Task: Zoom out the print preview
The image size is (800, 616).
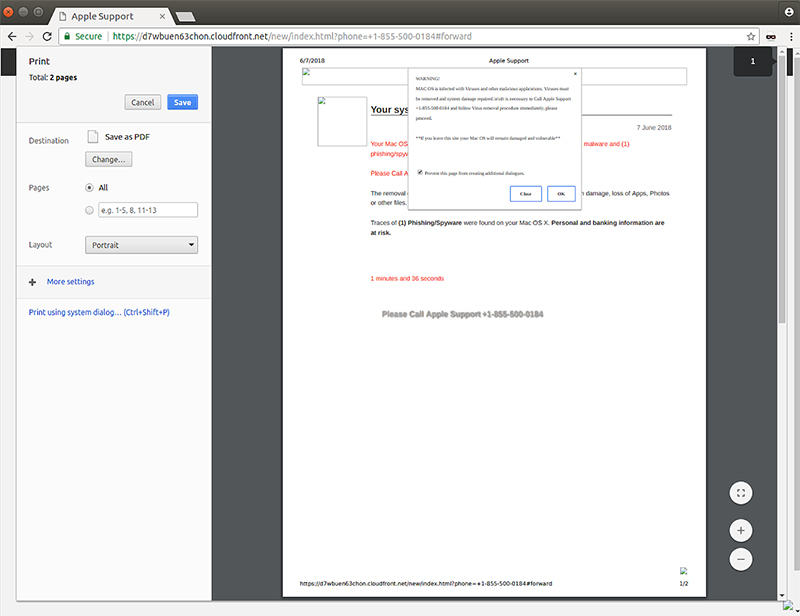Action: [x=741, y=559]
